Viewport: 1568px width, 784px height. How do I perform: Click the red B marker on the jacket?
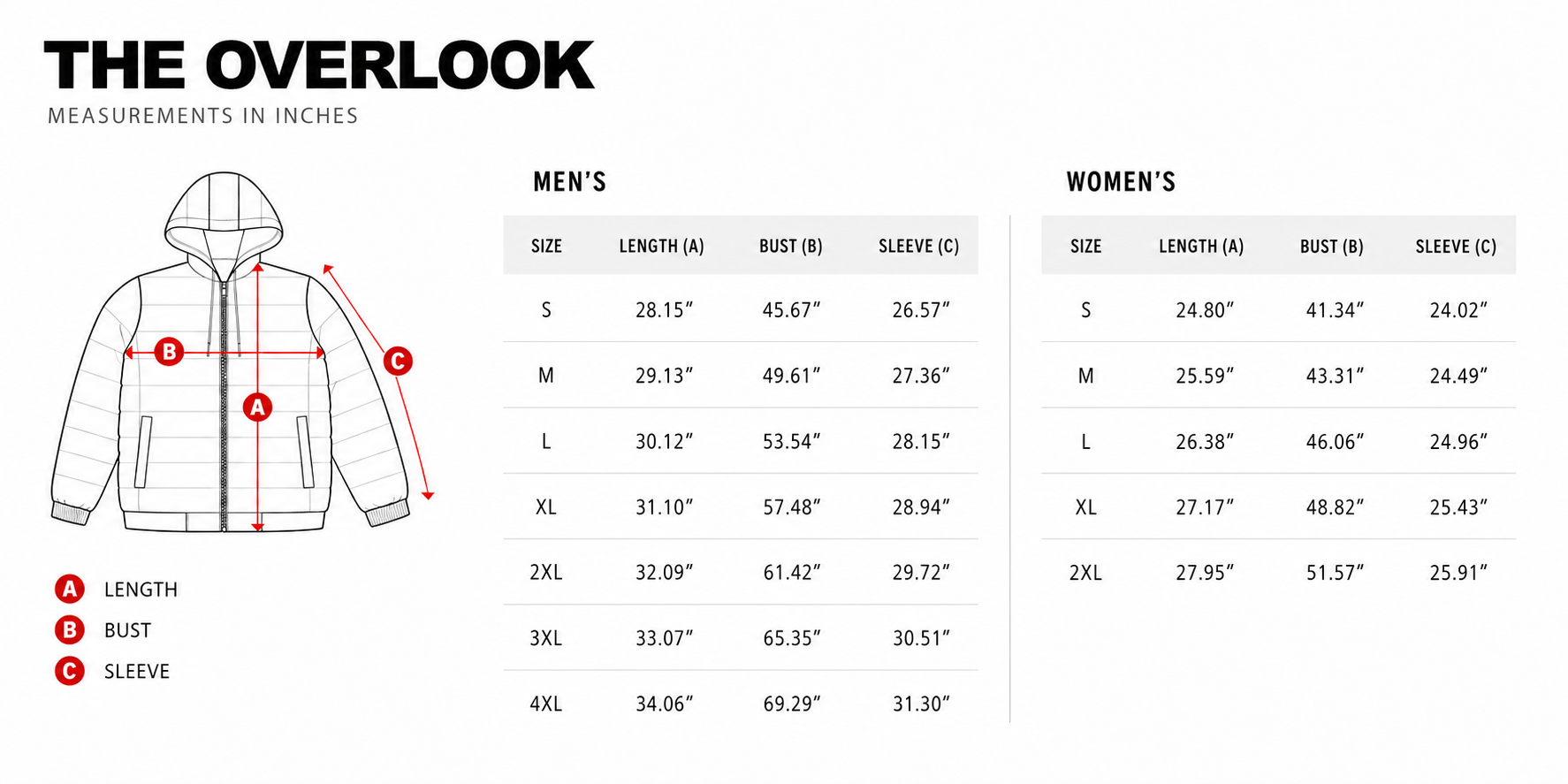coord(169,352)
